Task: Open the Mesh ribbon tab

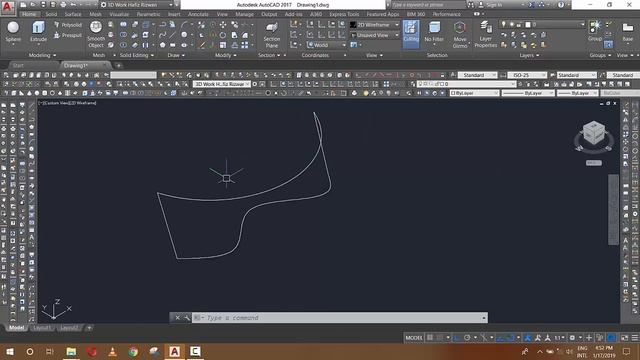Action: pyautogui.click(x=95, y=14)
